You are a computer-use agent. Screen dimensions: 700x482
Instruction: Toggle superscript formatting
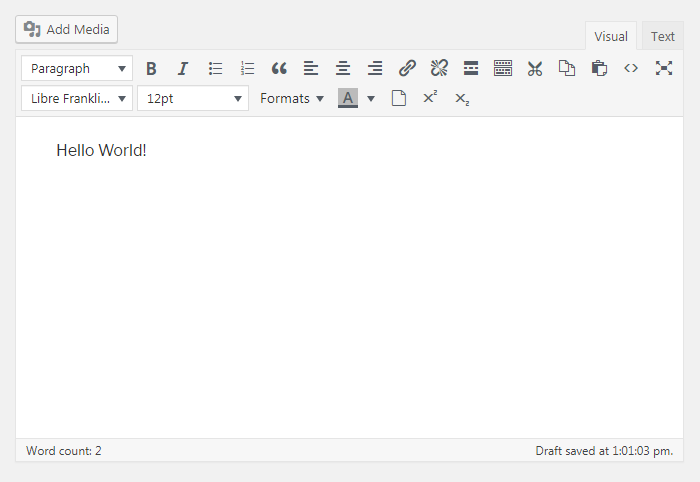tap(430, 98)
